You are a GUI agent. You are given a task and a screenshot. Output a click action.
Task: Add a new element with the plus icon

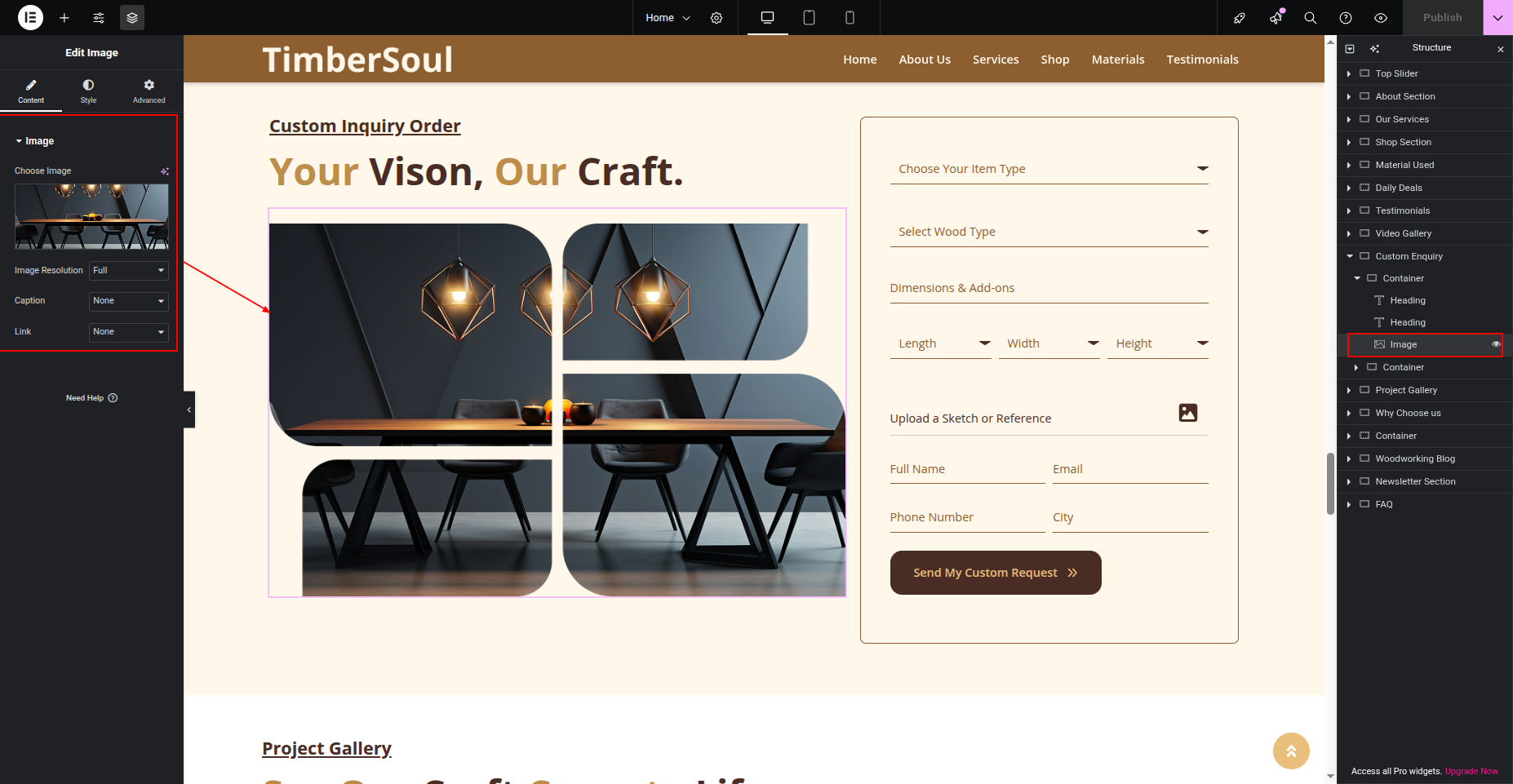64,18
